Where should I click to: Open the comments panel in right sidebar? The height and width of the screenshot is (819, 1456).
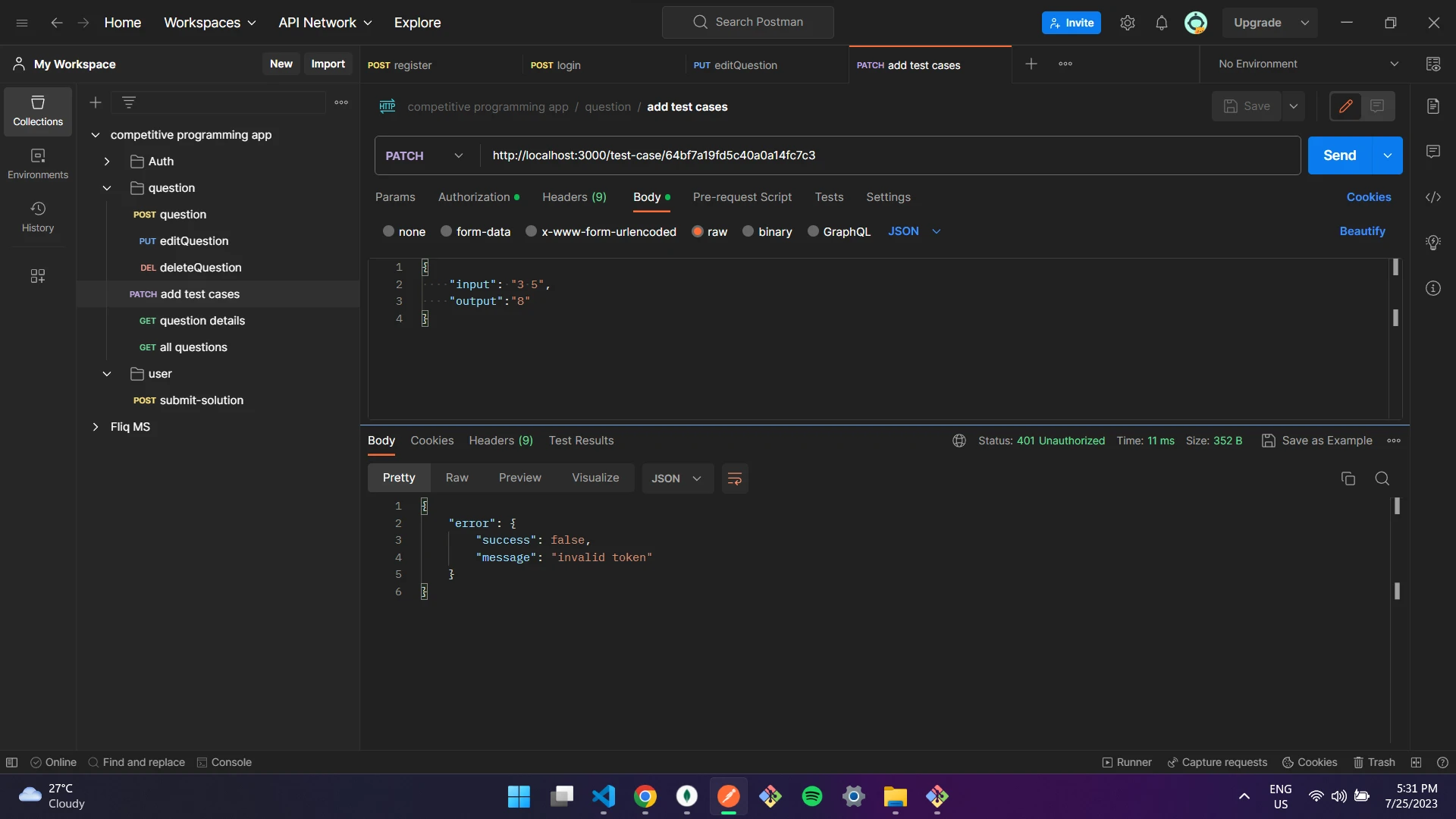click(1433, 152)
